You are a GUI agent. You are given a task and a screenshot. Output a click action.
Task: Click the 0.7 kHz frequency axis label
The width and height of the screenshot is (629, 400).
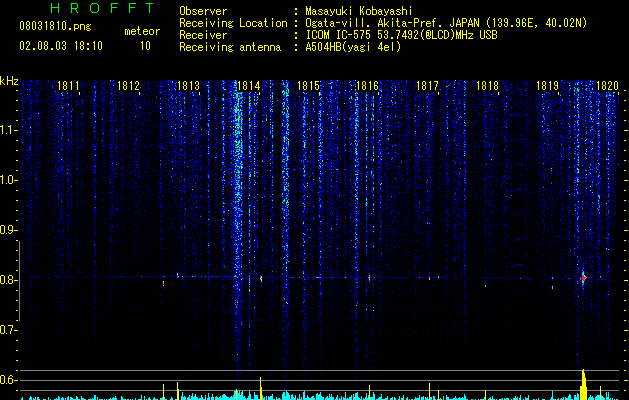pyautogui.click(x=8, y=330)
